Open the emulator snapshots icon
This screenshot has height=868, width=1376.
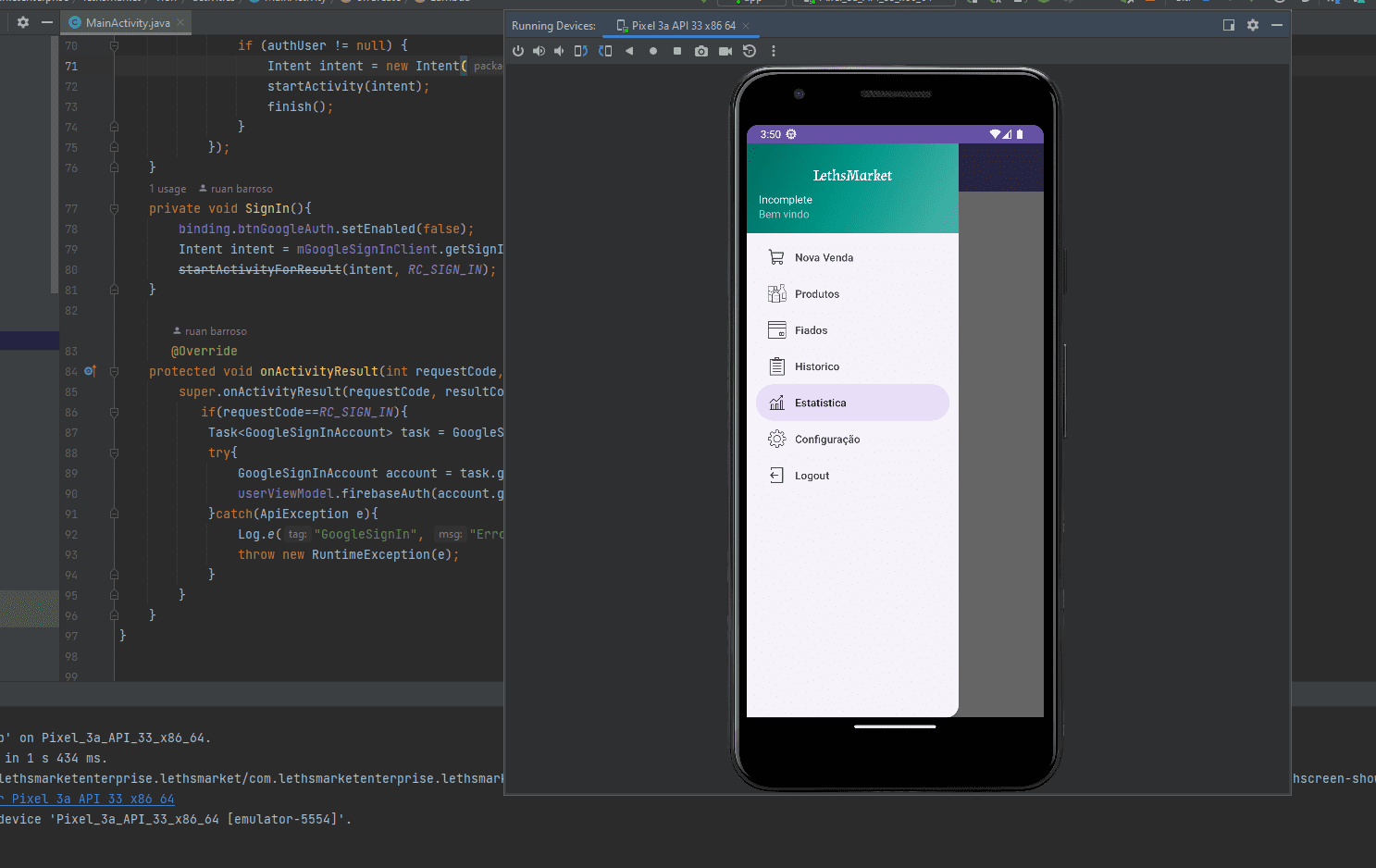tap(750, 51)
